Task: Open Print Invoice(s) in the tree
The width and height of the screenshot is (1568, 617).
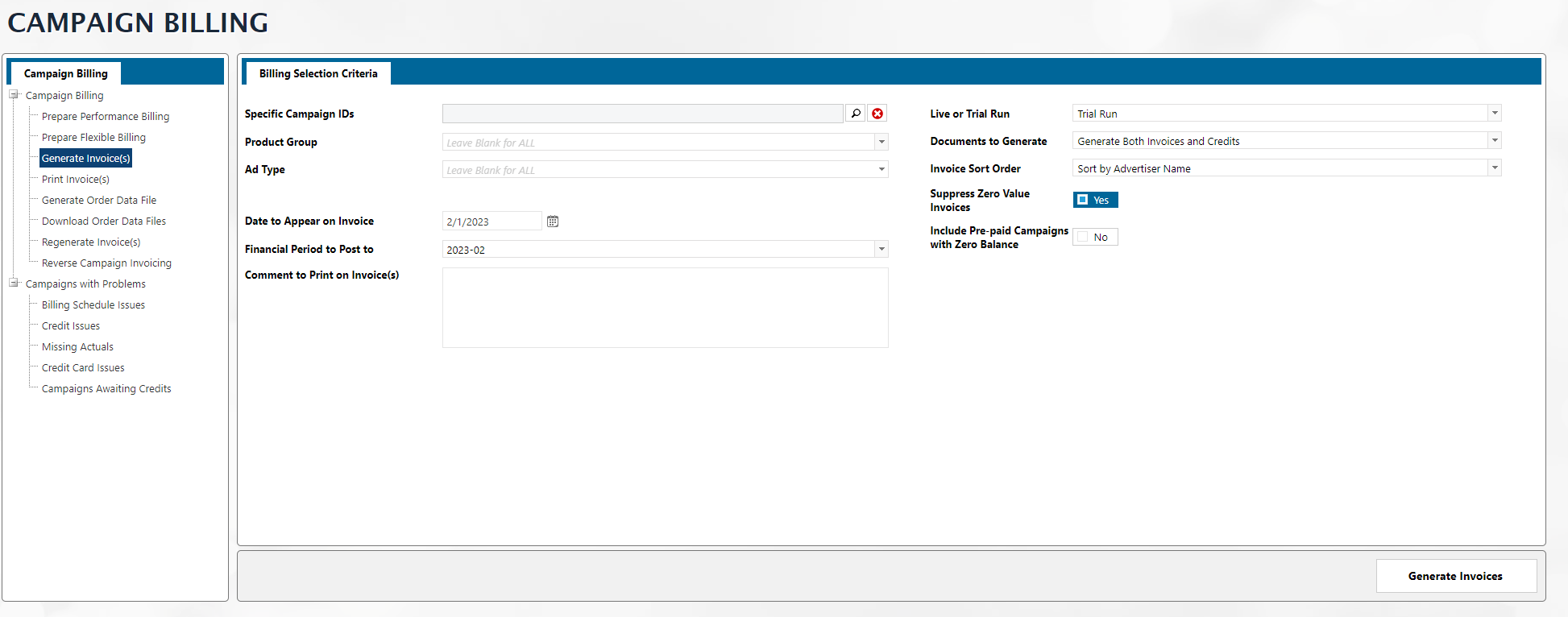Action: [76, 180]
